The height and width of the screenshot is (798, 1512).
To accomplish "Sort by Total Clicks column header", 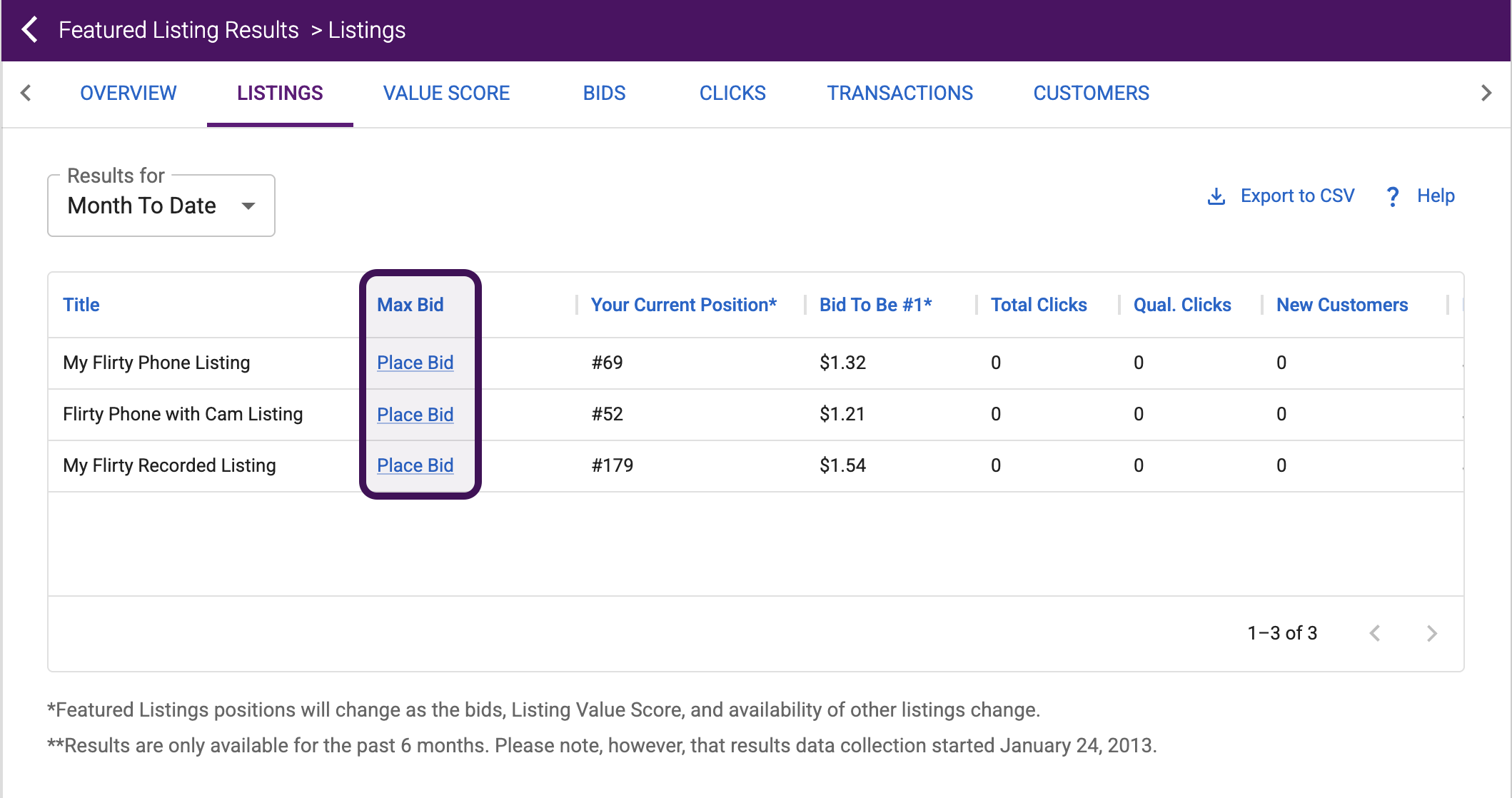I will pyautogui.click(x=1039, y=305).
